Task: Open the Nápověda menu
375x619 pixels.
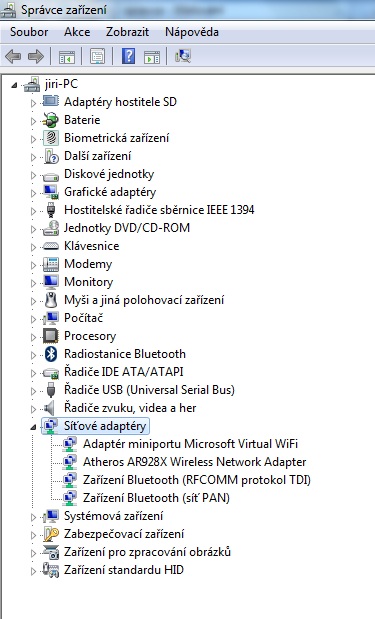Action: (192, 32)
